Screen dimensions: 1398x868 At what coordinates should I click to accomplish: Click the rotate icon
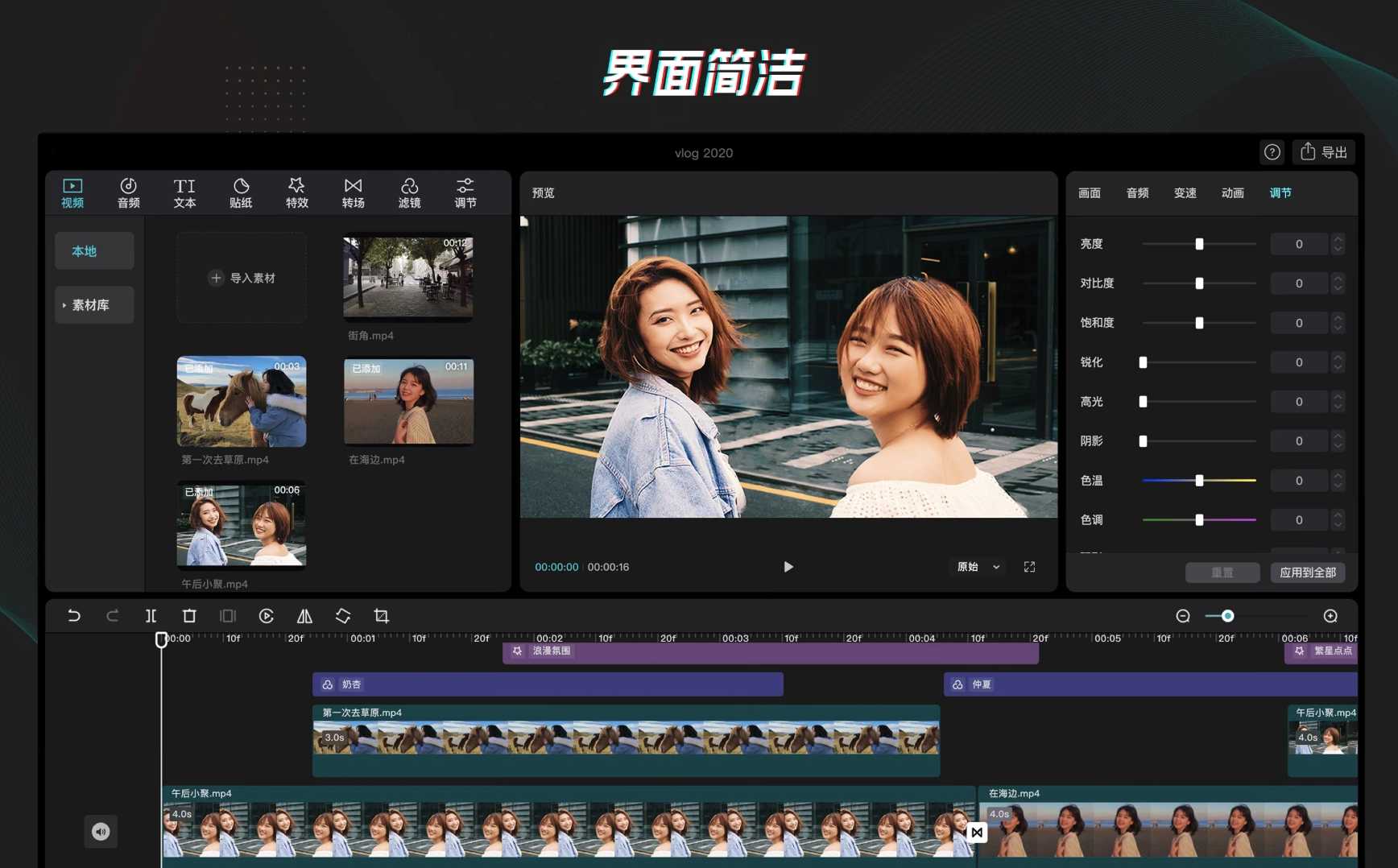coord(343,616)
